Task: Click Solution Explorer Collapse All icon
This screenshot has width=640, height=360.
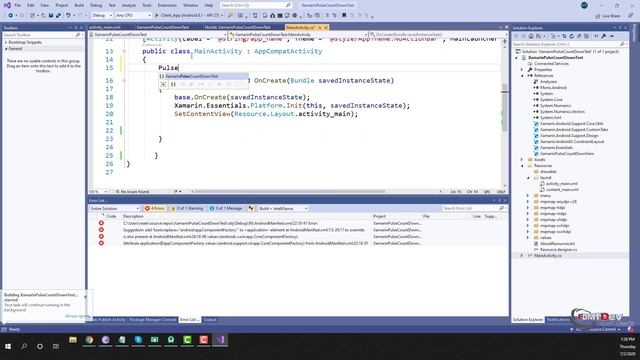Action: pos(579,36)
